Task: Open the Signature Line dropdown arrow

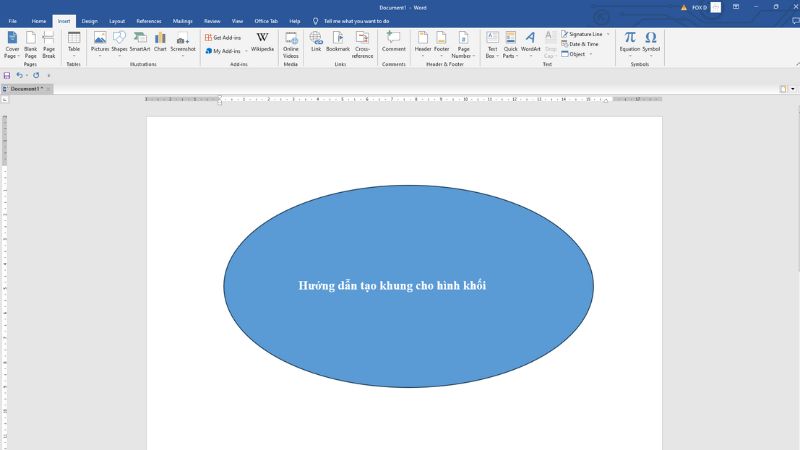Action: coord(608,34)
